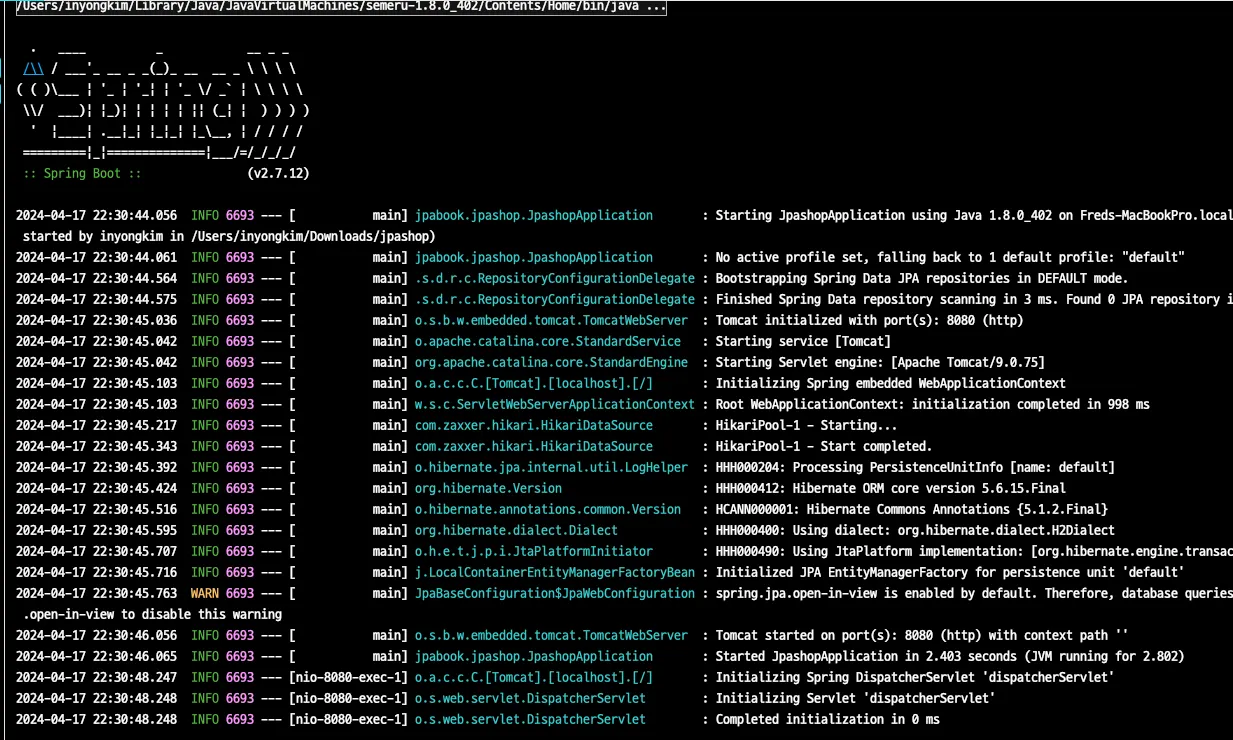This screenshot has width=1233, height=740.
Task: Click timestamp 2024-04-17 22:30:45.036
Action: pos(96,320)
